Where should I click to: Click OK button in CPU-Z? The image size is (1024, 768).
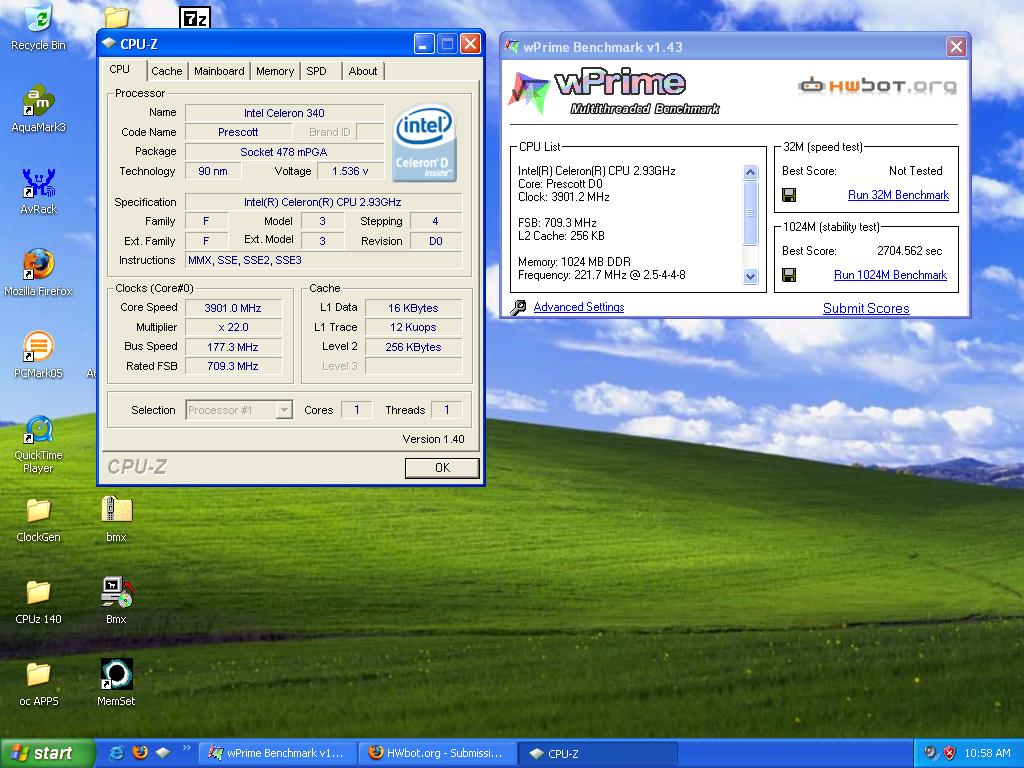(x=442, y=468)
